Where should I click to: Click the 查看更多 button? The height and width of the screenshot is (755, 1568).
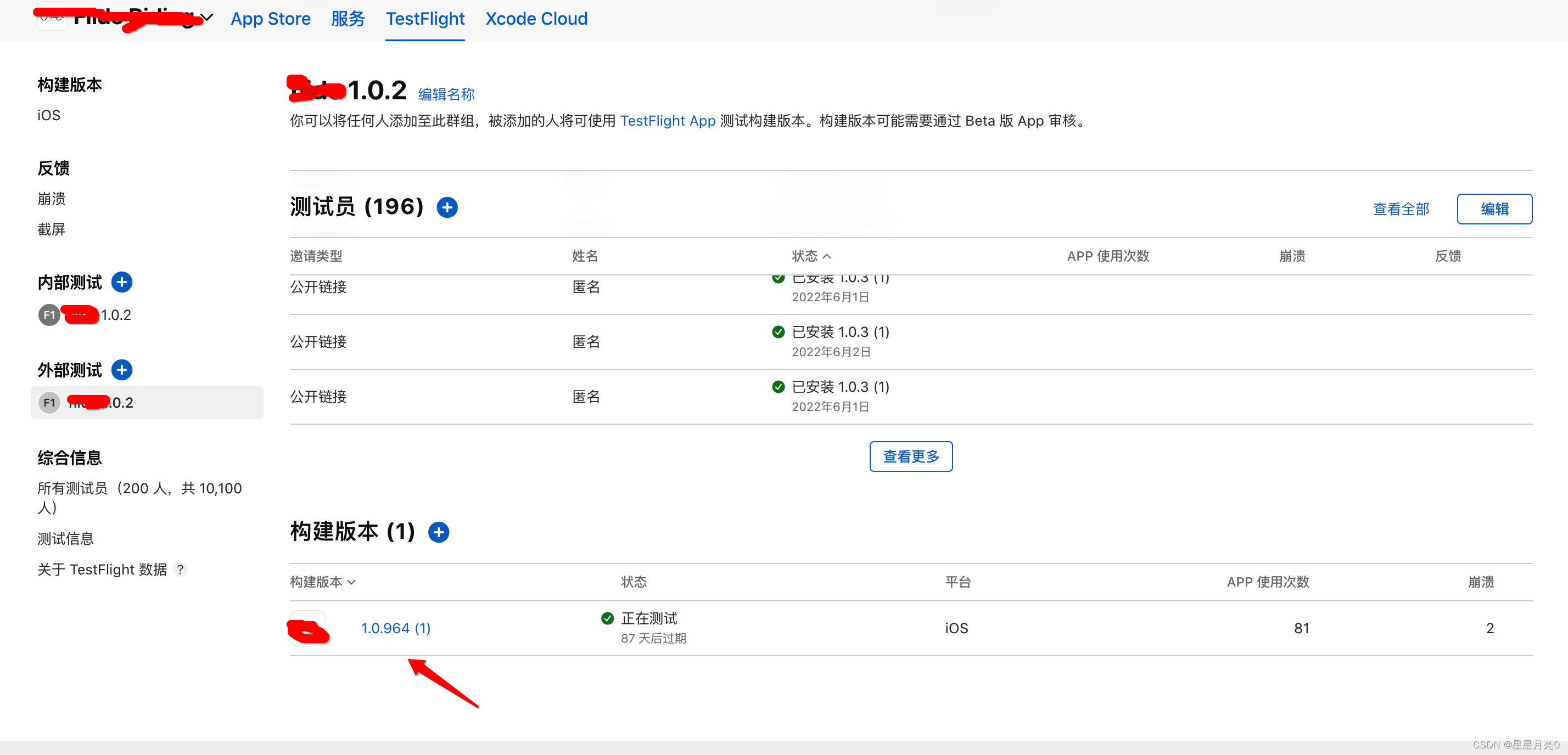click(910, 457)
